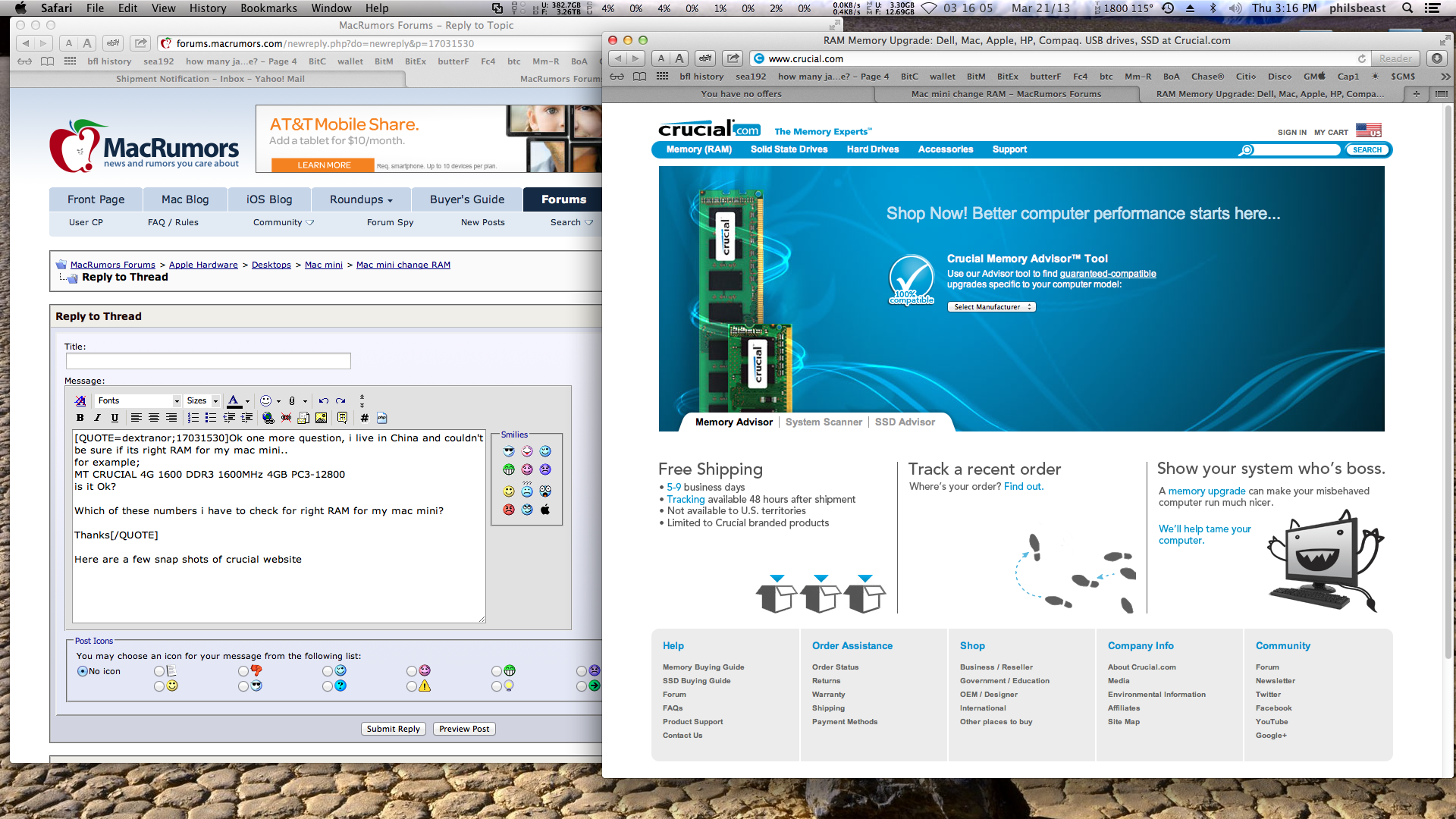Image resolution: width=1456 pixels, height=819 pixels.
Task: Click magnifier icon in Crucial search bar
Action: click(1246, 150)
